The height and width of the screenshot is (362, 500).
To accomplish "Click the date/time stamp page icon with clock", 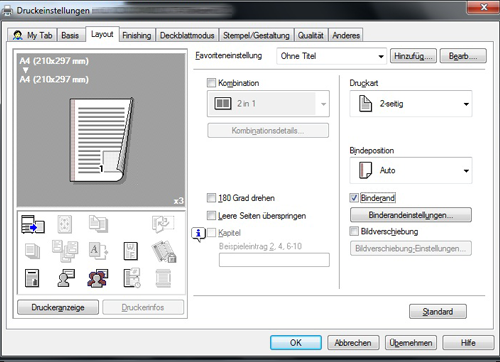I will tap(132, 278).
